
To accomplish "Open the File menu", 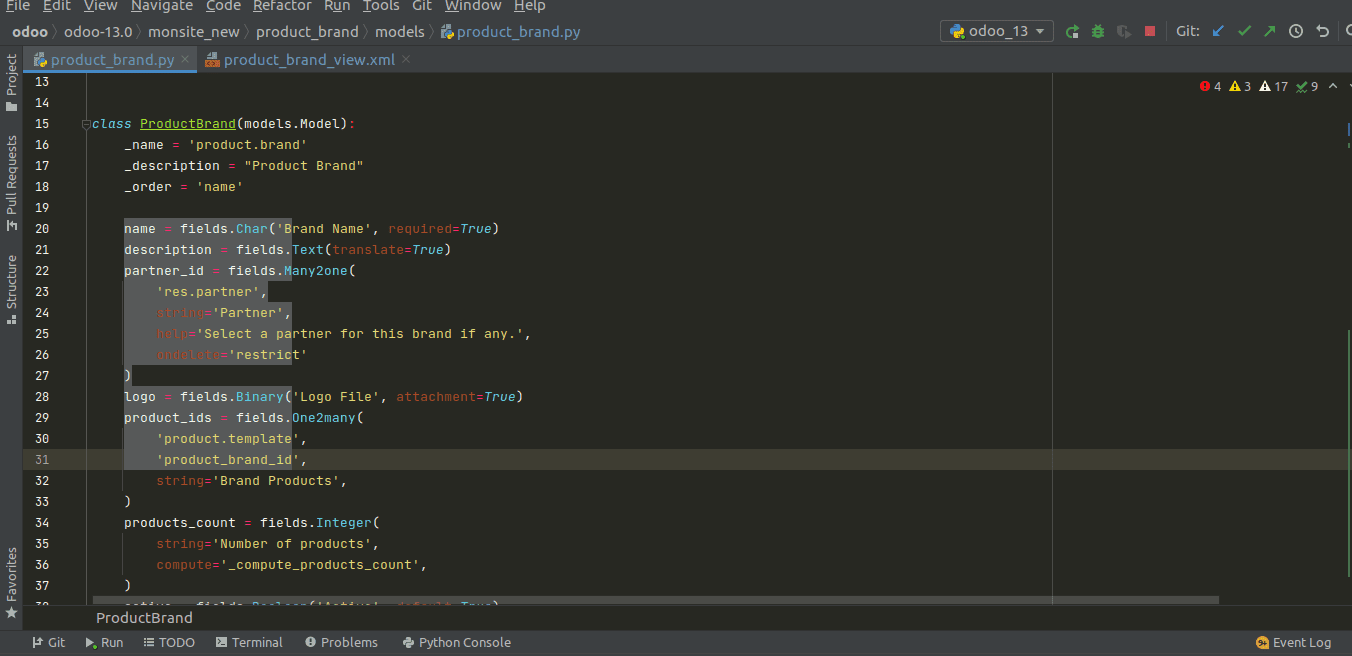I will tap(17, 6).
